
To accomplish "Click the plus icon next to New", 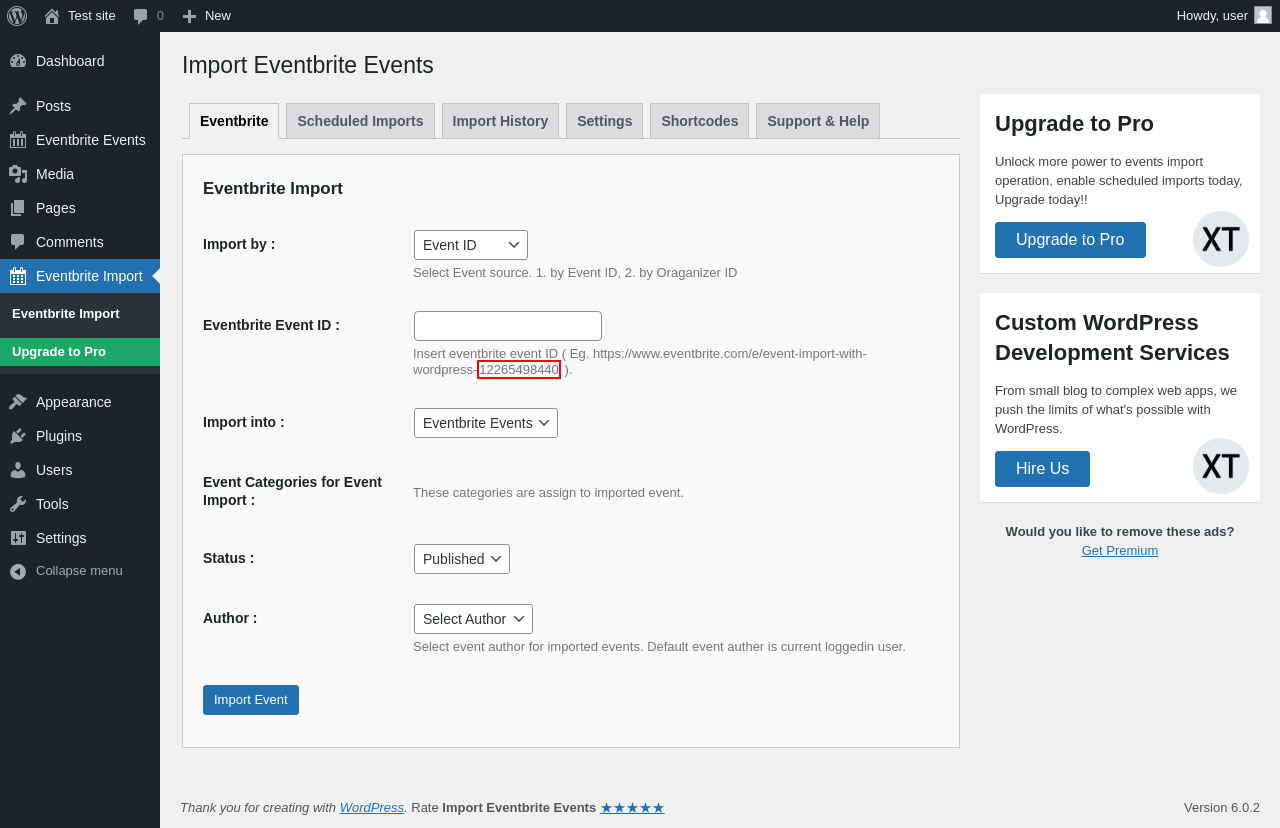I will (x=189, y=16).
